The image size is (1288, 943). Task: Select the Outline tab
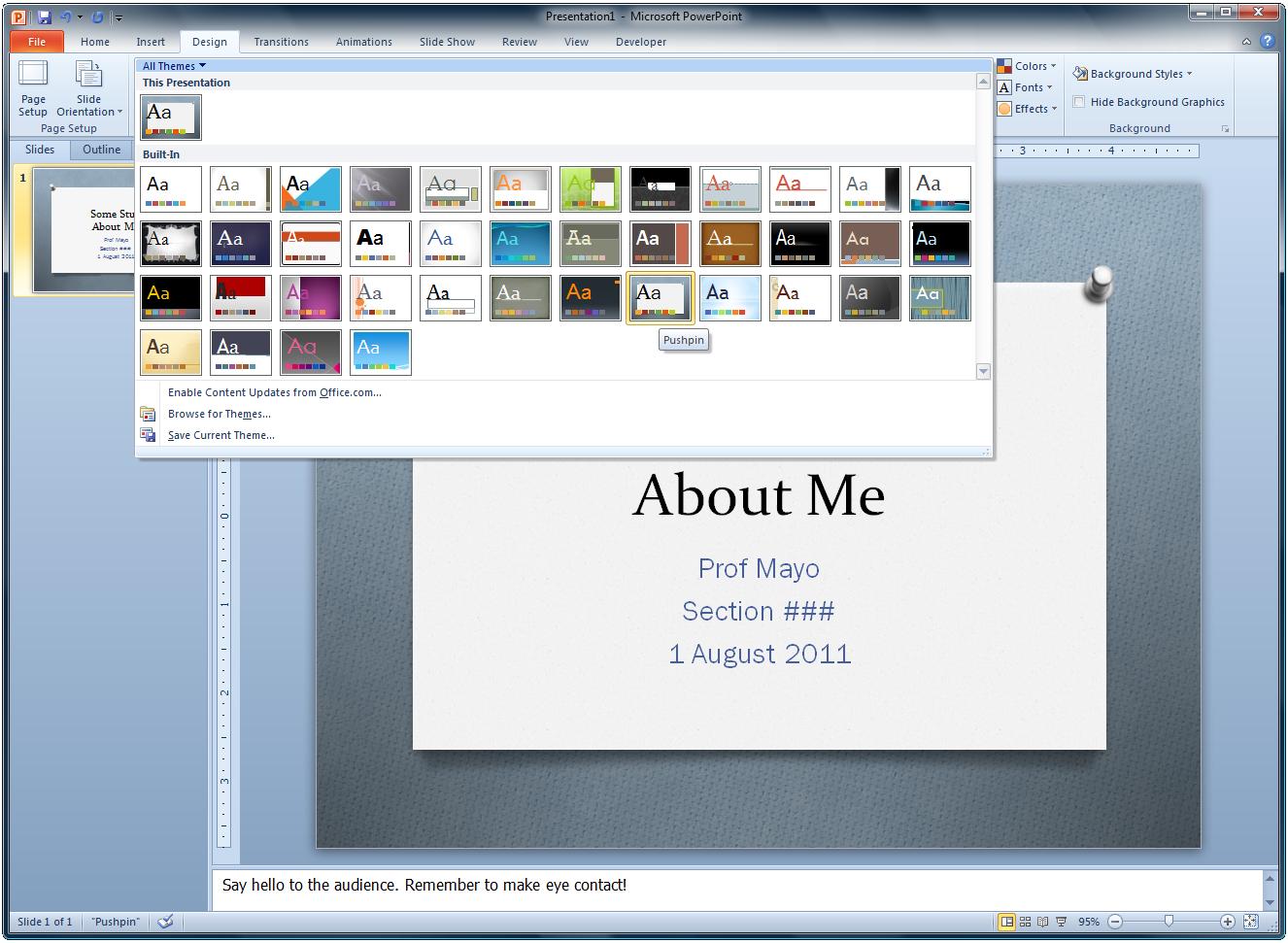[101, 149]
